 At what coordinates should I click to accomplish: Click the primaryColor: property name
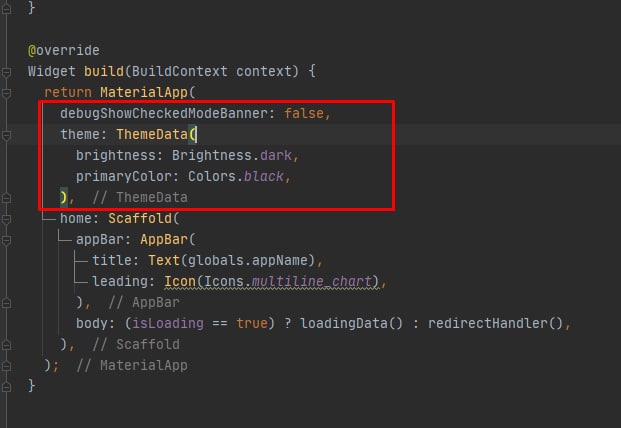coord(128,177)
